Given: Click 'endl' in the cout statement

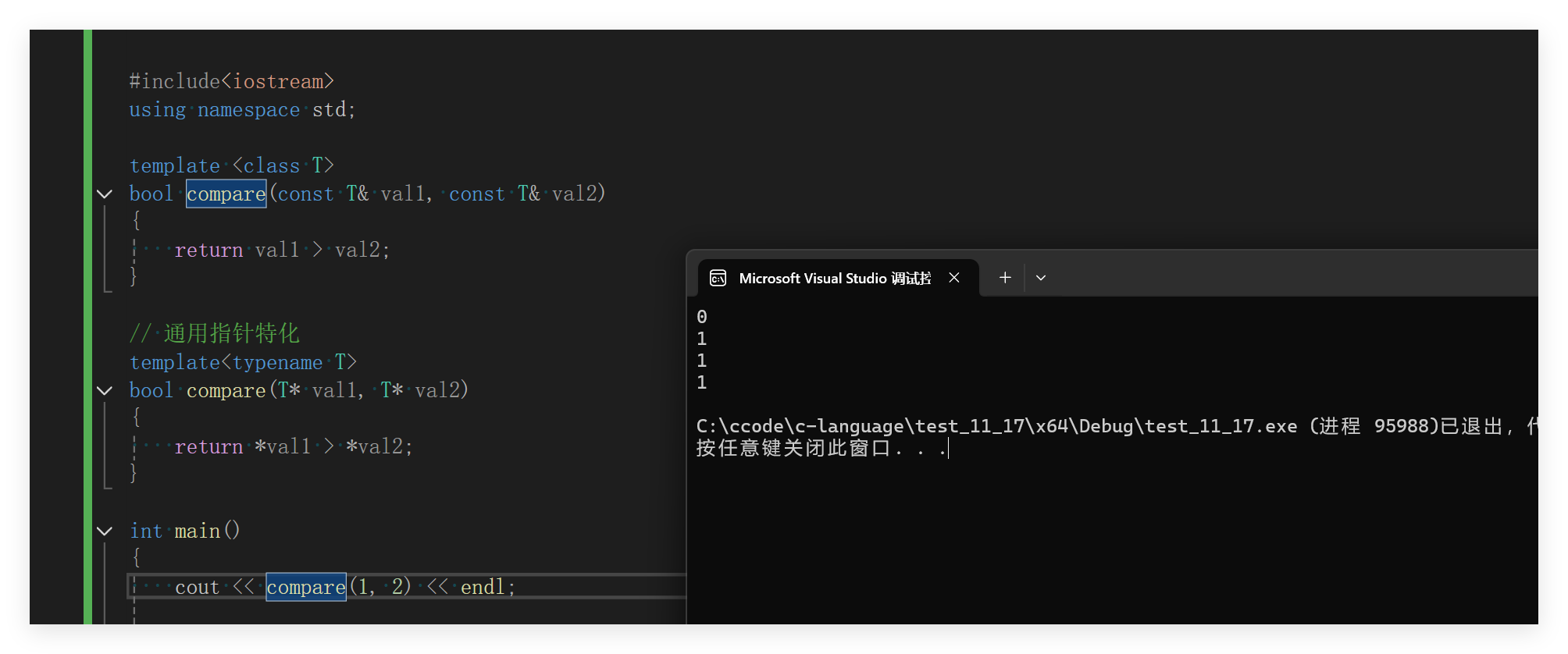Looking at the screenshot, I should (483, 587).
